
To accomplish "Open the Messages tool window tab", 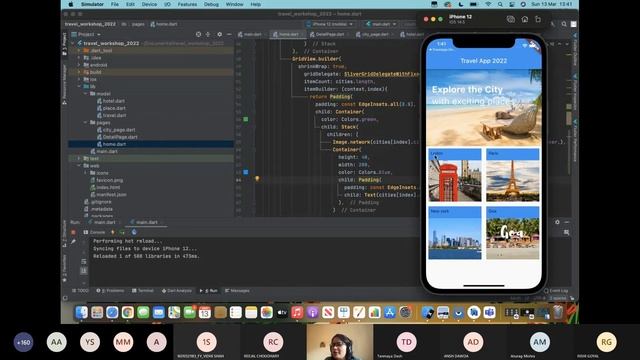I will click(237, 291).
